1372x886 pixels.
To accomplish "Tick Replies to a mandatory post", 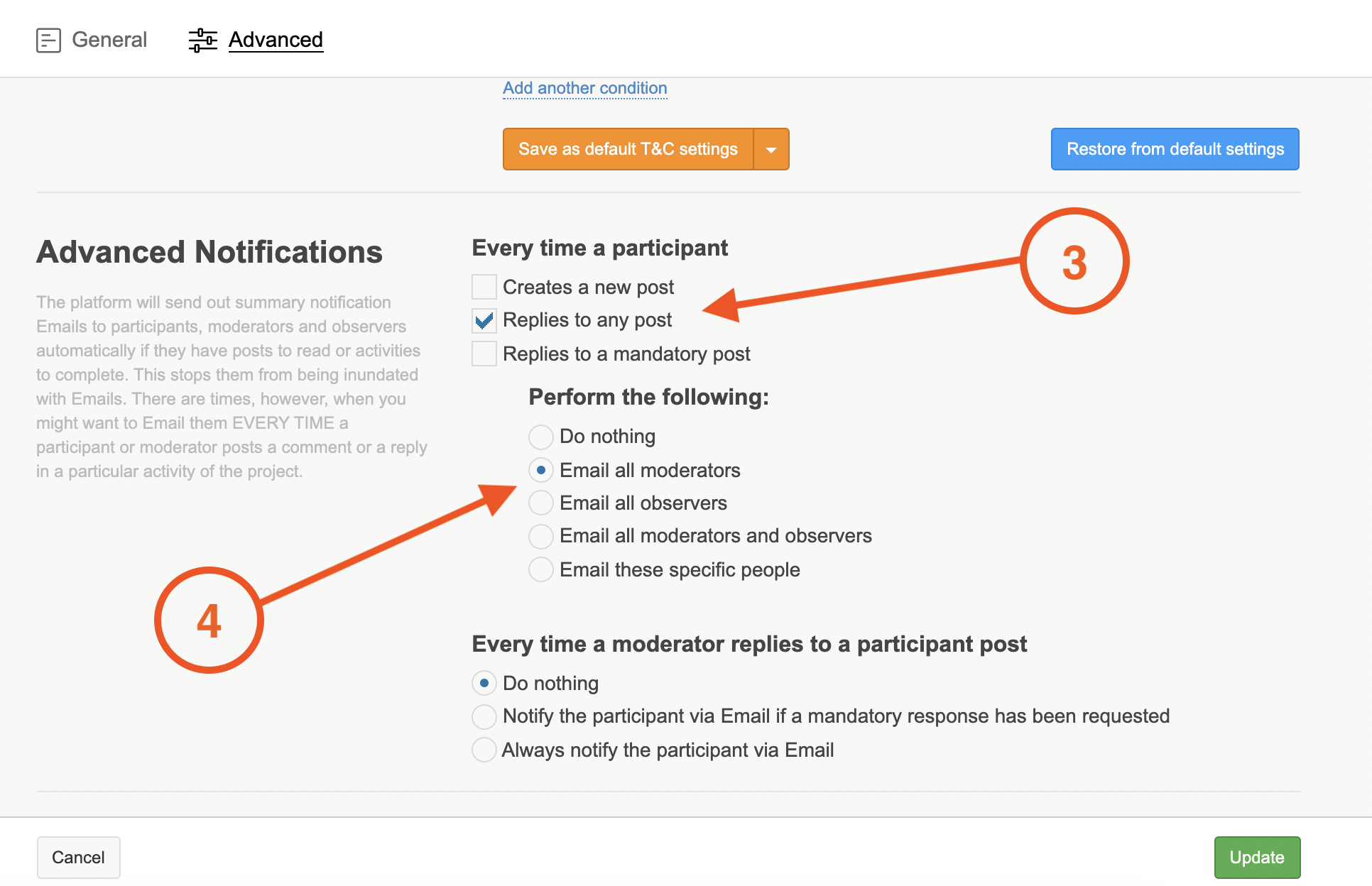I will 484,354.
